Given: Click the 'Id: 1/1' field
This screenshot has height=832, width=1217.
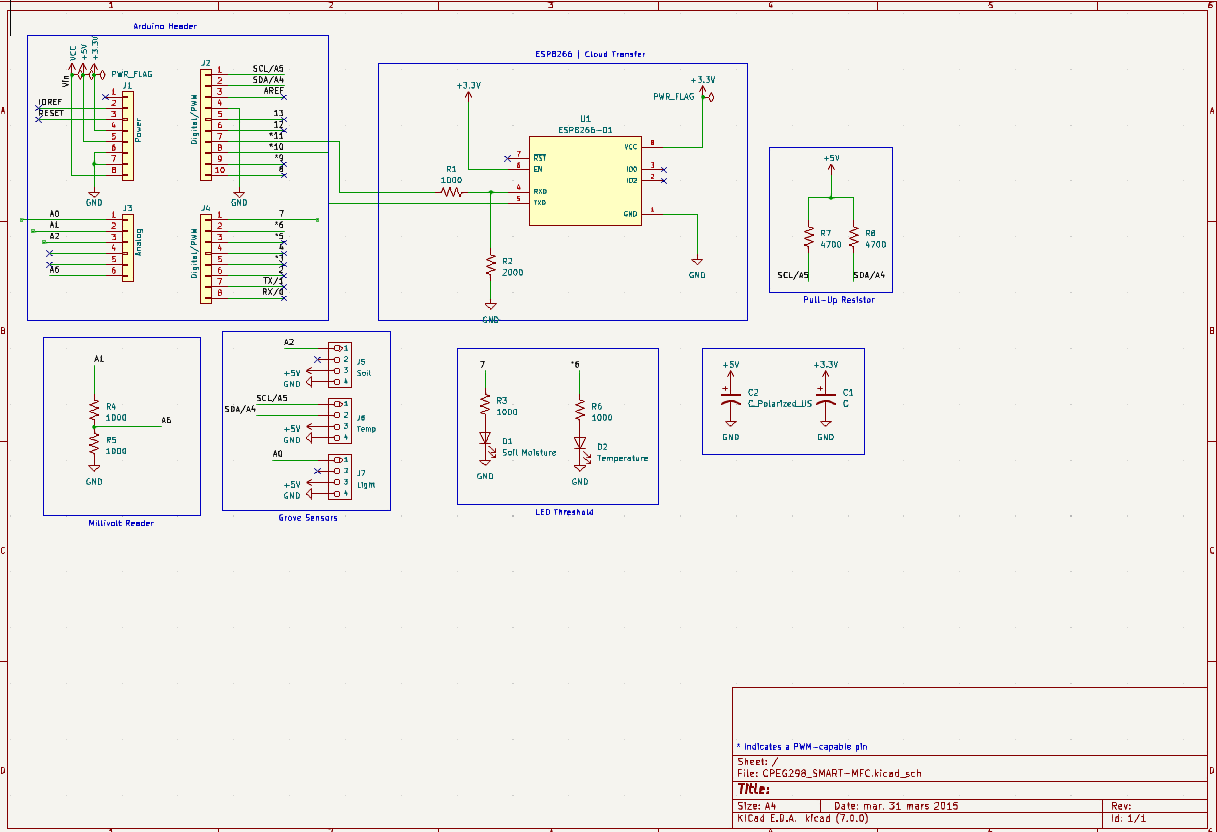Looking at the screenshot, I should click(x=1129, y=818).
